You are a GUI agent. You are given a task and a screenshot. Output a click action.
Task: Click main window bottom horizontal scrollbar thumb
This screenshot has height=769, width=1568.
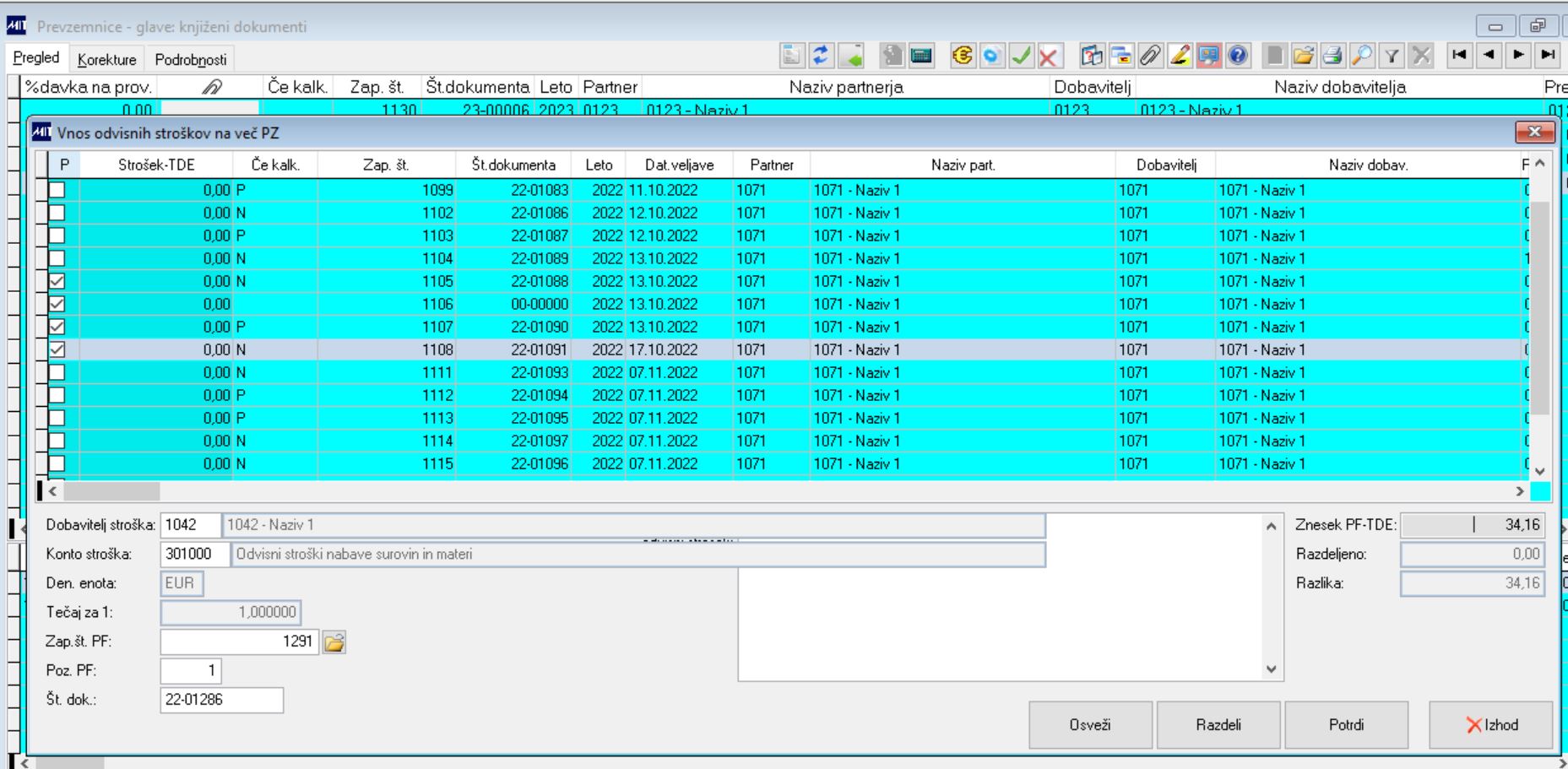coord(70,763)
